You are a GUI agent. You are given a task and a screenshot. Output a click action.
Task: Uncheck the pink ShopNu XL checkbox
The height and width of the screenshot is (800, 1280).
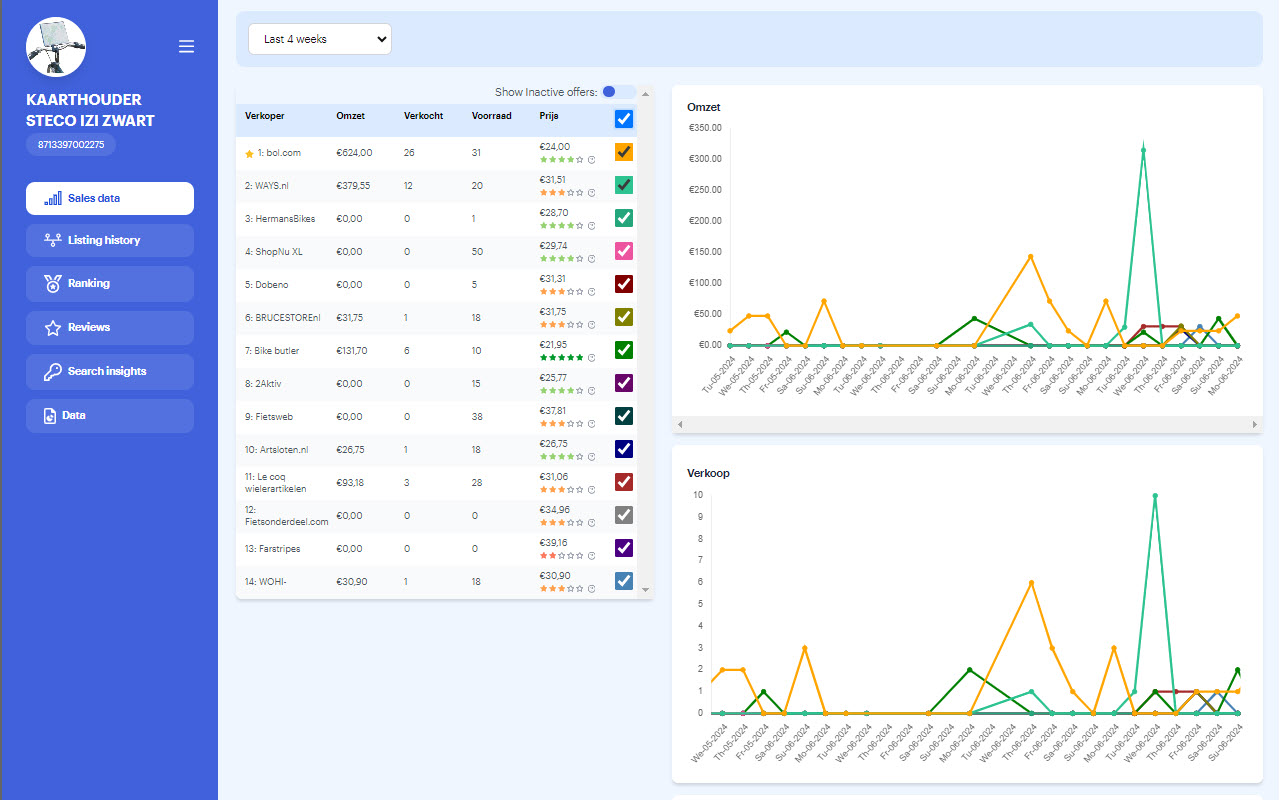[x=624, y=251]
